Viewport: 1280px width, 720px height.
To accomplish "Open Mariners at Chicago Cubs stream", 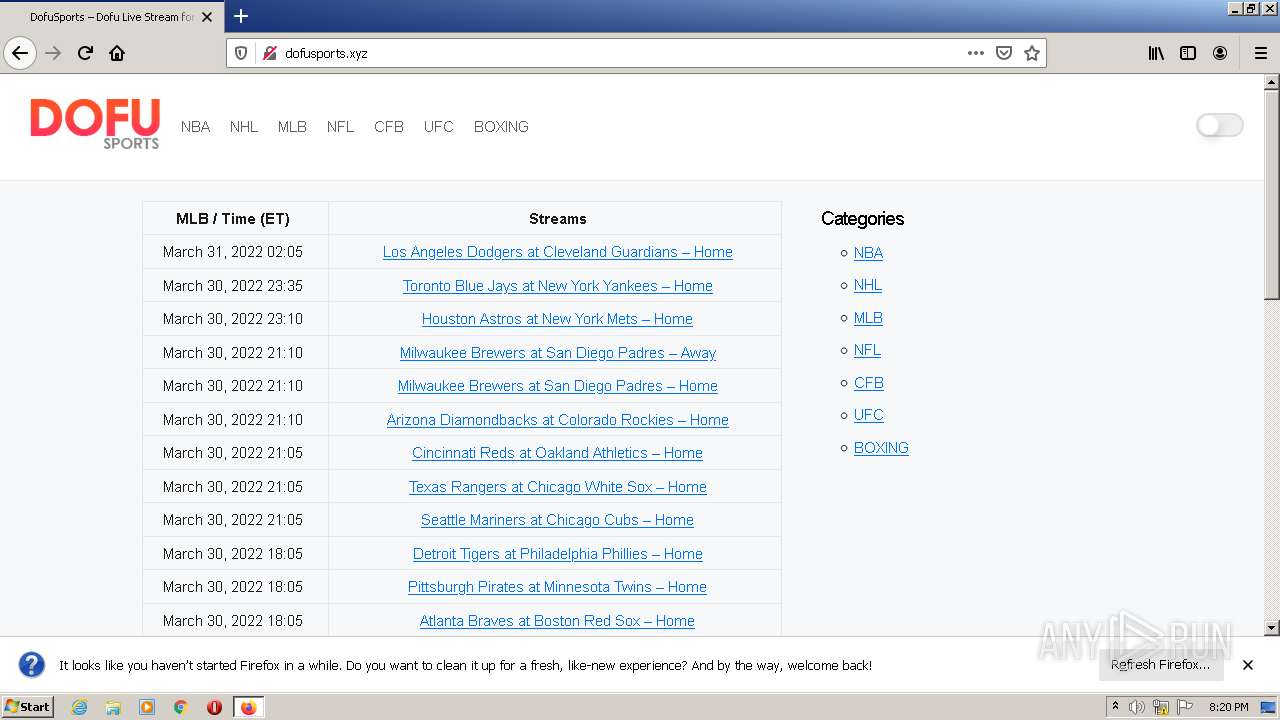I will 557,520.
